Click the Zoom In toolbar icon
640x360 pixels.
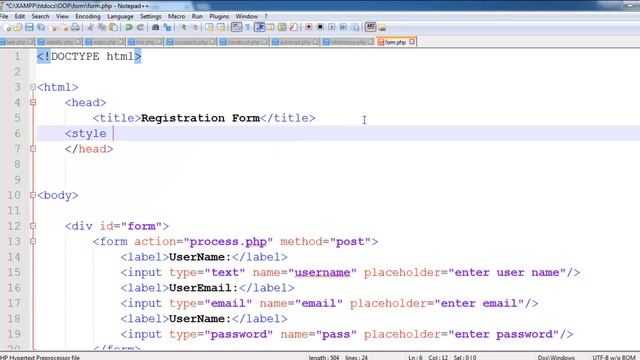(184, 27)
